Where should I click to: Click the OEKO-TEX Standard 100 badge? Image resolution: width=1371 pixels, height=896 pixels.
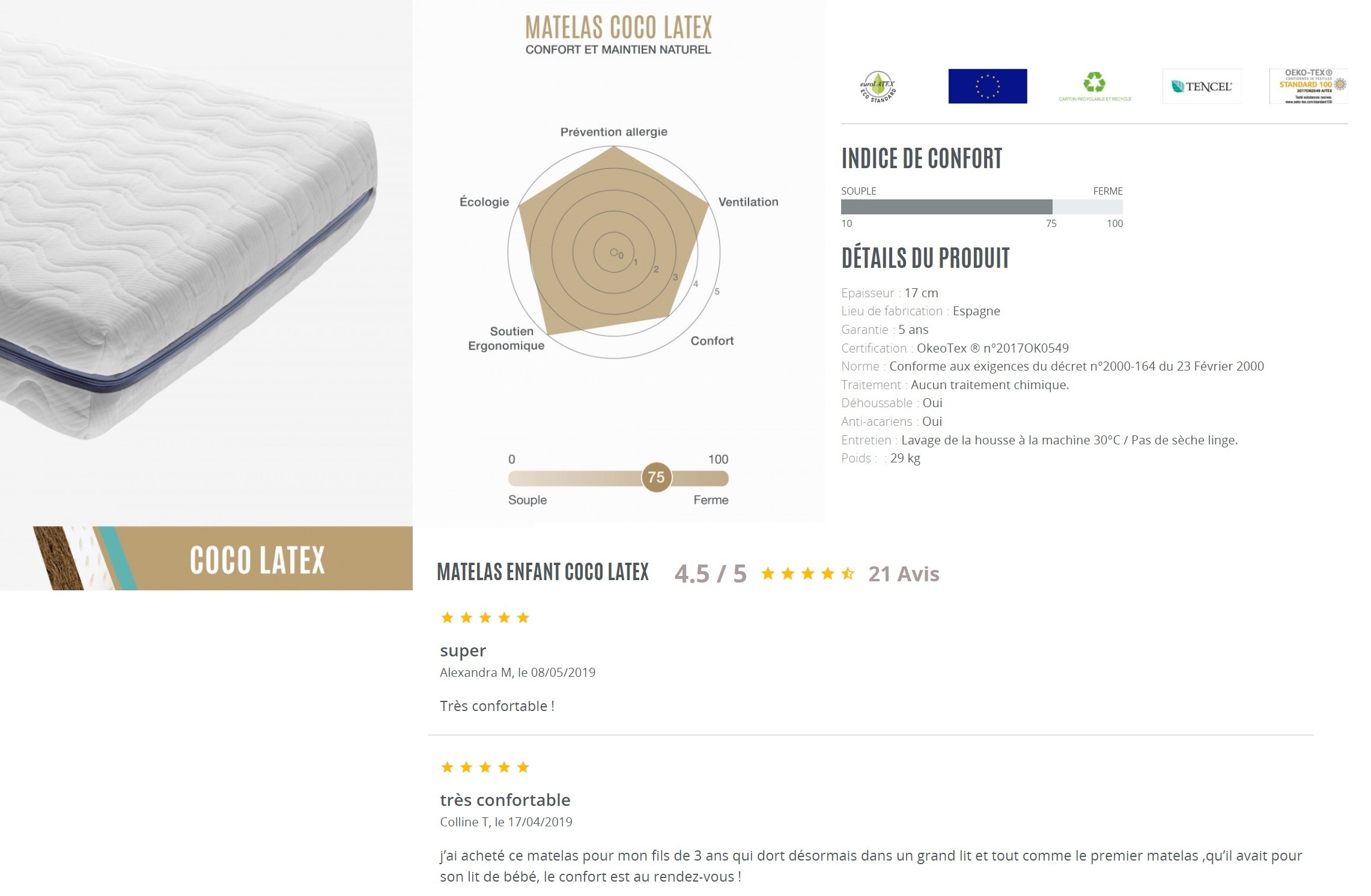(x=1308, y=86)
